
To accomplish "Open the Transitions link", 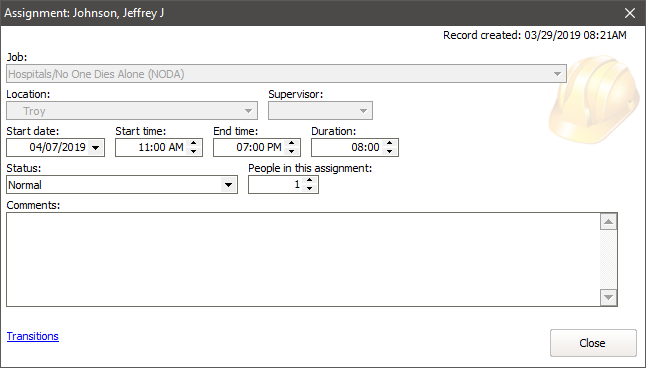I will [x=33, y=336].
